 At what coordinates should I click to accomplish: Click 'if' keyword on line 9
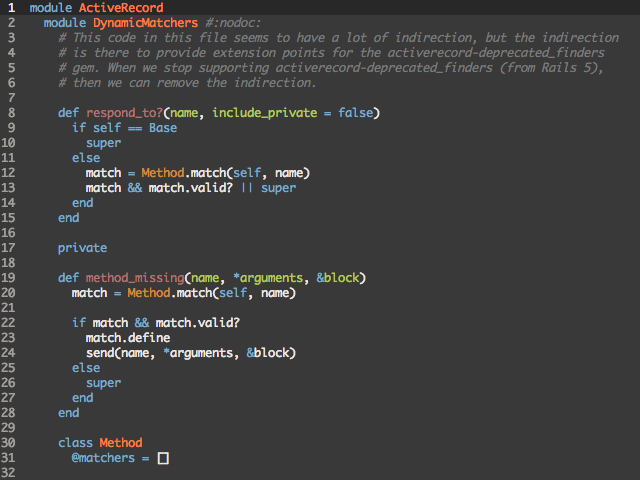click(x=79, y=128)
